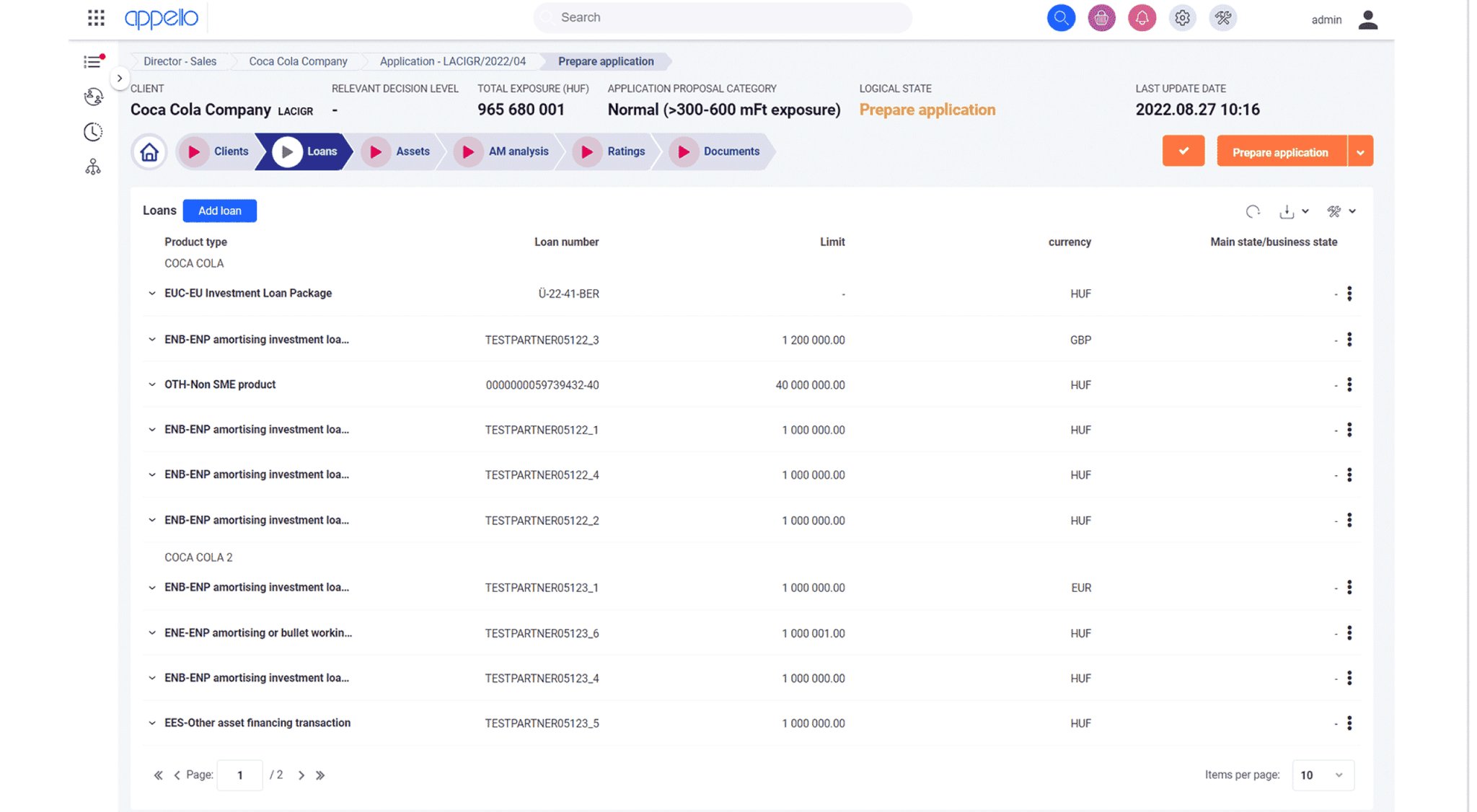Viewport: 1477px width, 812px height.
Task: Click the green checkmark confirm button
Action: point(1183,152)
